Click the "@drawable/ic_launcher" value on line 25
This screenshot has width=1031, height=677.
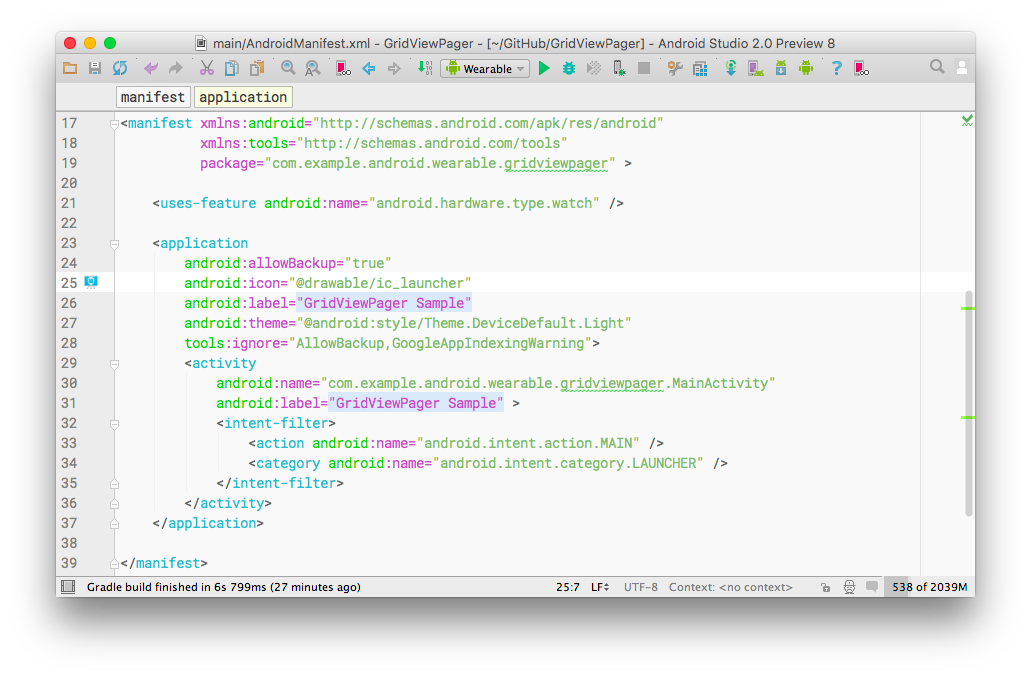(x=380, y=283)
